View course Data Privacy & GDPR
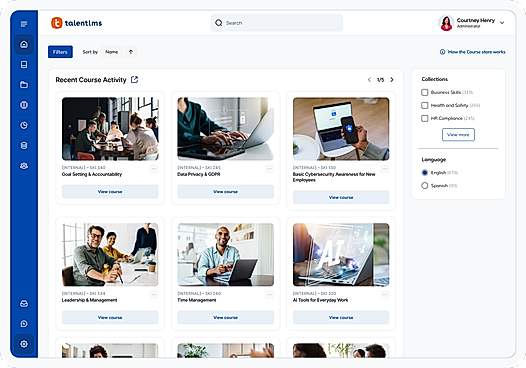The image size is (526, 368). [225, 192]
